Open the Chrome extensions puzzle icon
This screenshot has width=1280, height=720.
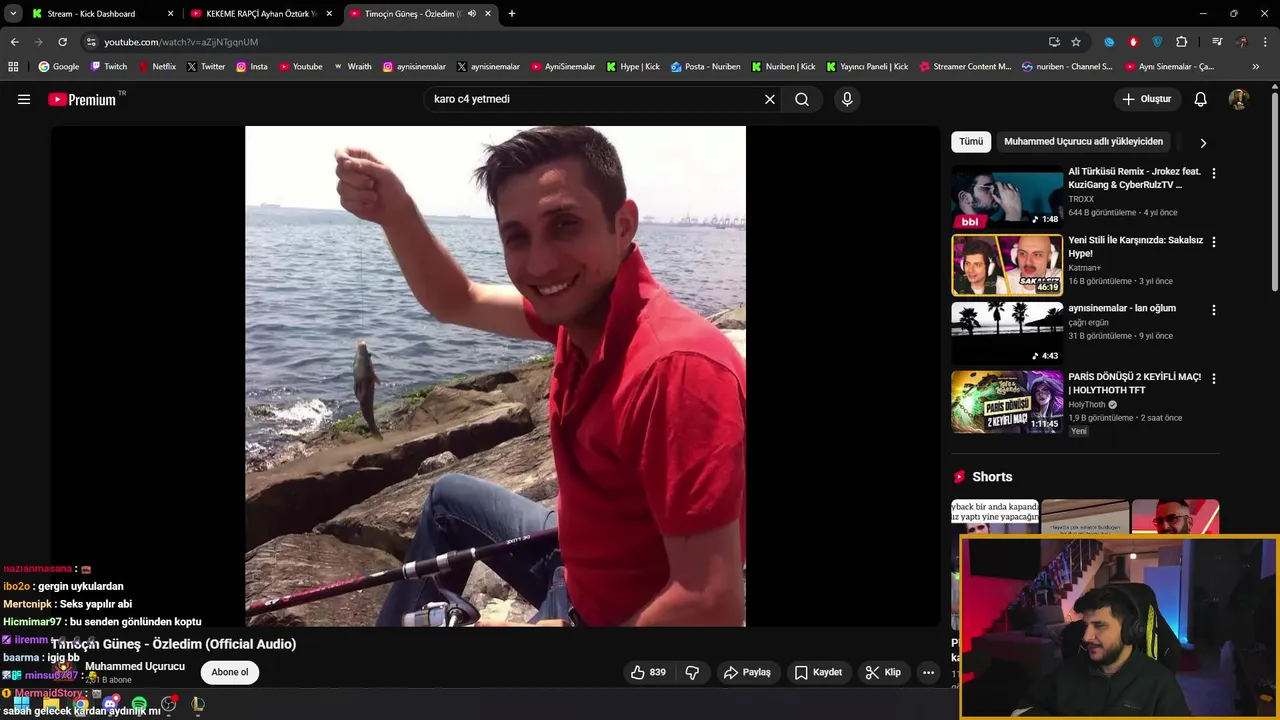1182,42
